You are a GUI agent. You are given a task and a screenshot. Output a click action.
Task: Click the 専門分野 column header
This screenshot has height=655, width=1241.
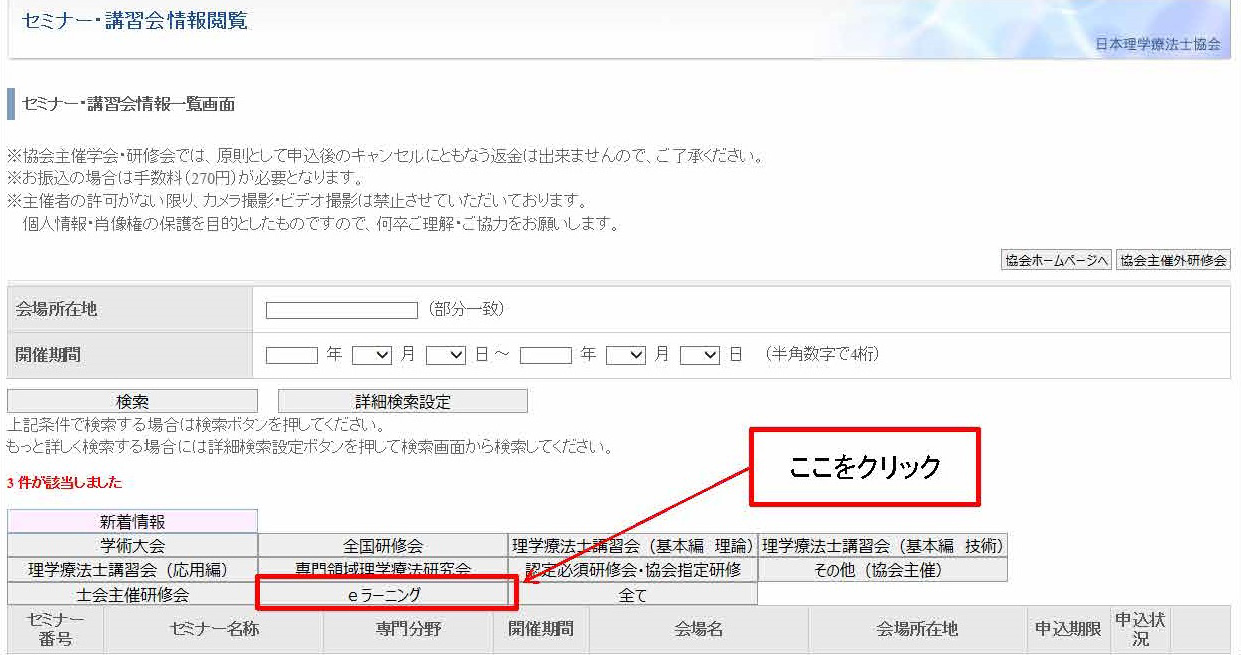point(408,629)
